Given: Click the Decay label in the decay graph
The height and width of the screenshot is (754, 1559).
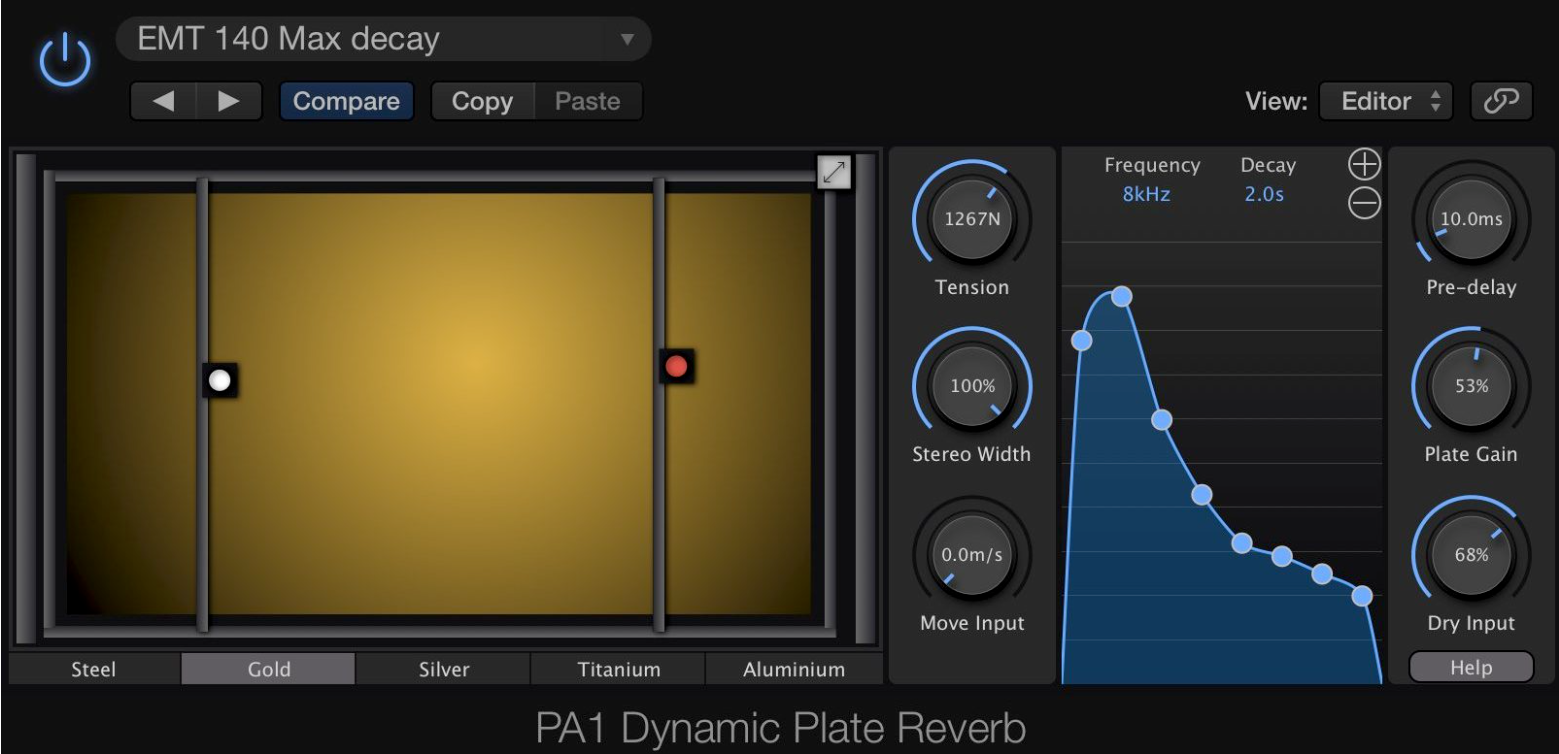Looking at the screenshot, I should pyautogui.click(x=1268, y=166).
